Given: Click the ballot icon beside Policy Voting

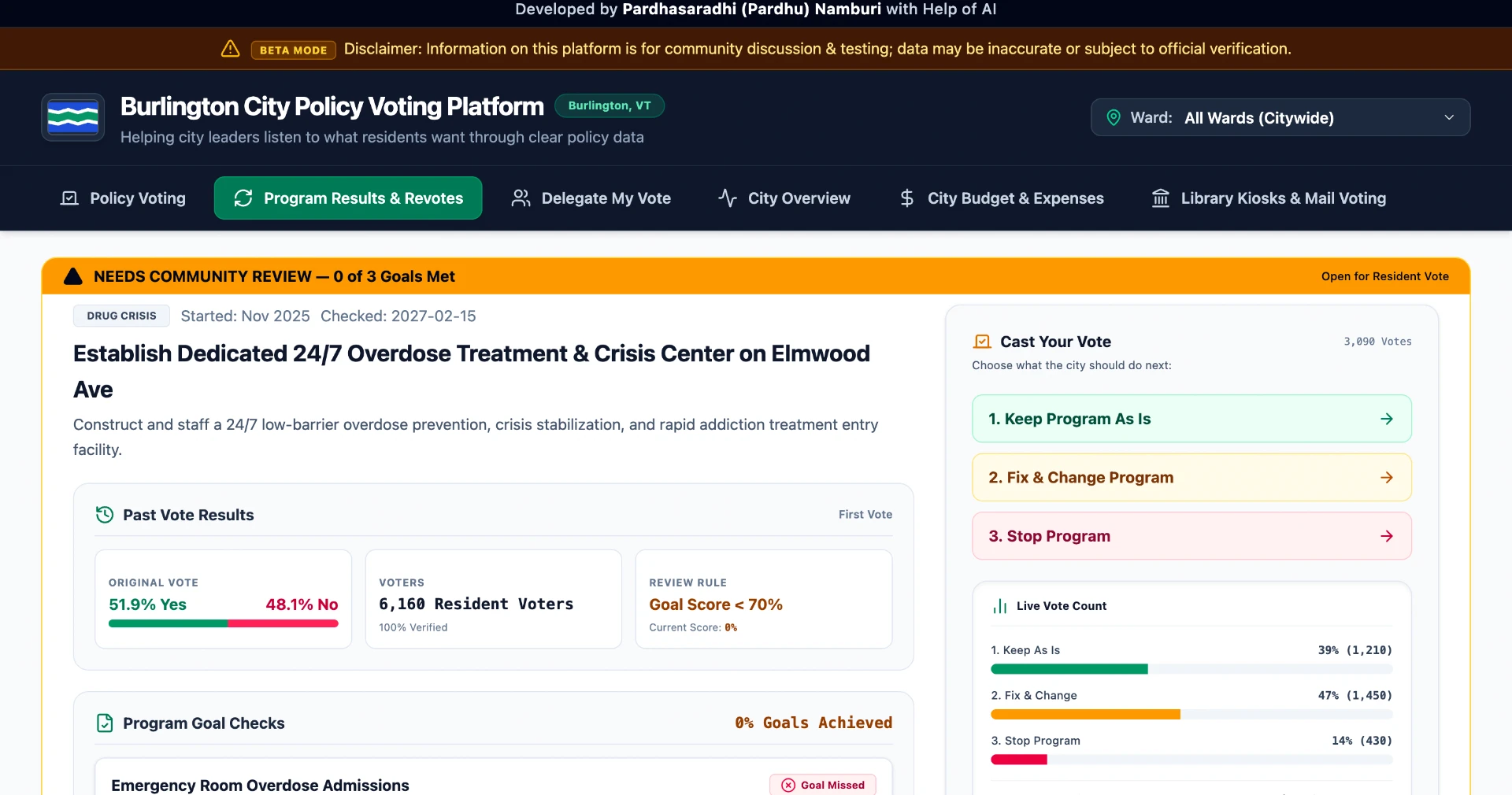Looking at the screenshot, I should pos(69,198).
